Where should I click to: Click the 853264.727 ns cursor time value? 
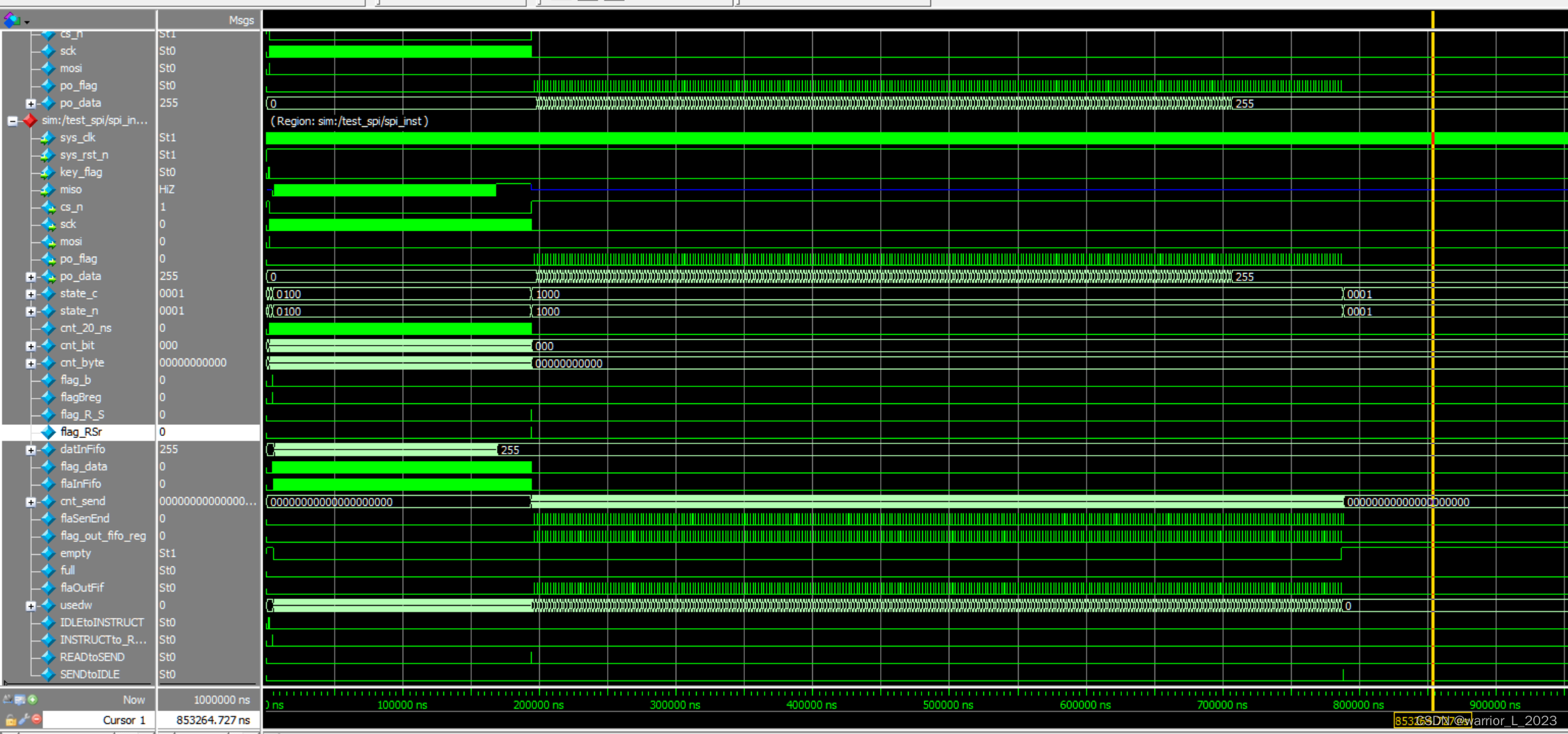(213, 720)
